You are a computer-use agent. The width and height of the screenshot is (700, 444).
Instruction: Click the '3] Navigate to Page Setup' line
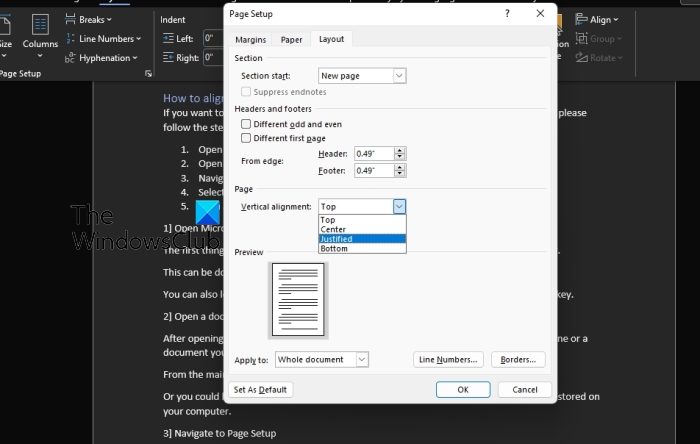(x=220, y=433)
